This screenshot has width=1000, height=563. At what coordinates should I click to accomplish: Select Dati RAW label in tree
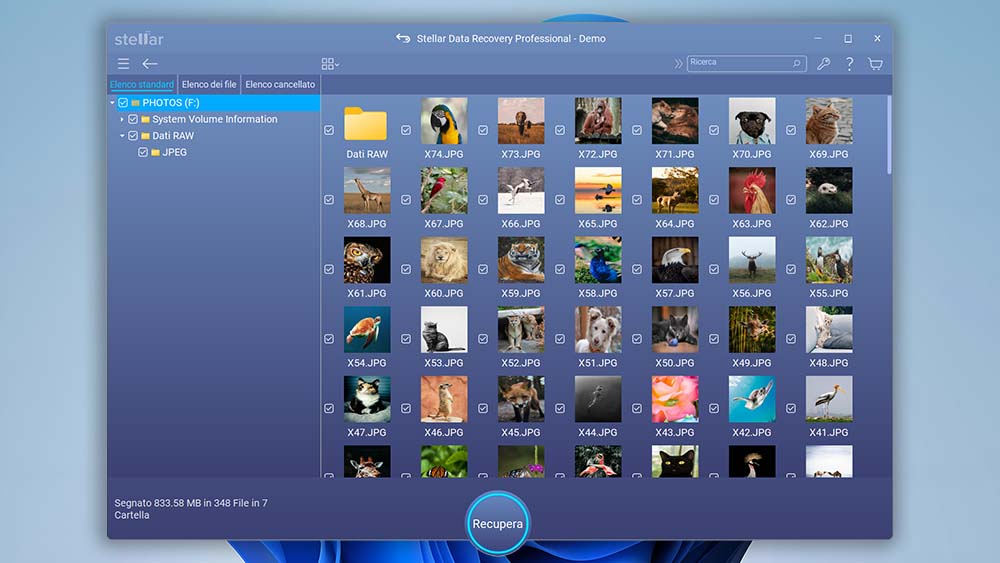173,136
